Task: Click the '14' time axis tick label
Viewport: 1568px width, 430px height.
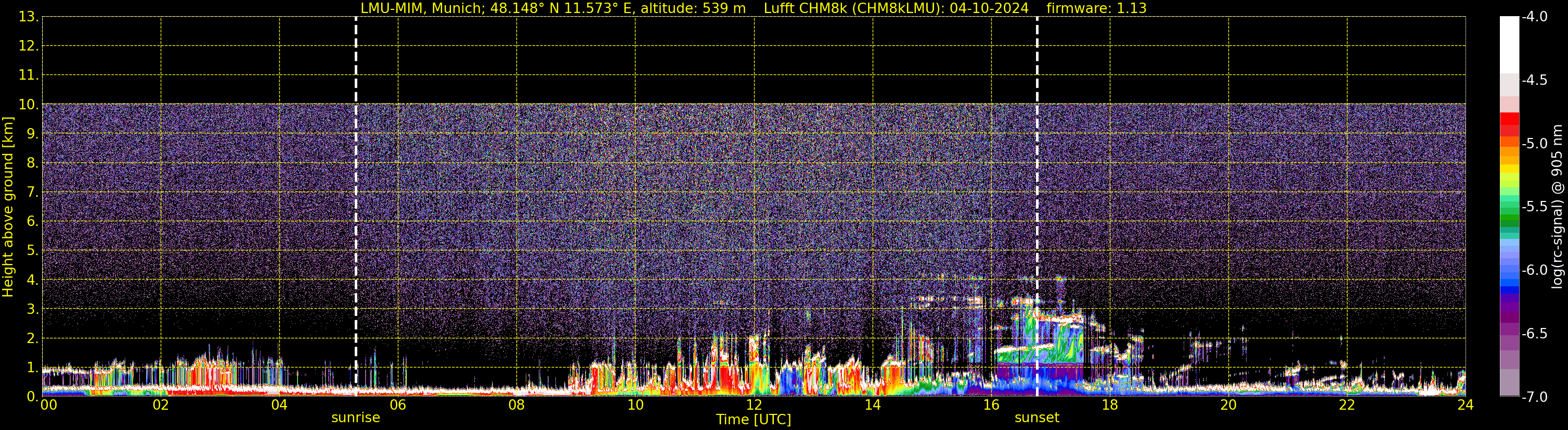Action: 873,405
